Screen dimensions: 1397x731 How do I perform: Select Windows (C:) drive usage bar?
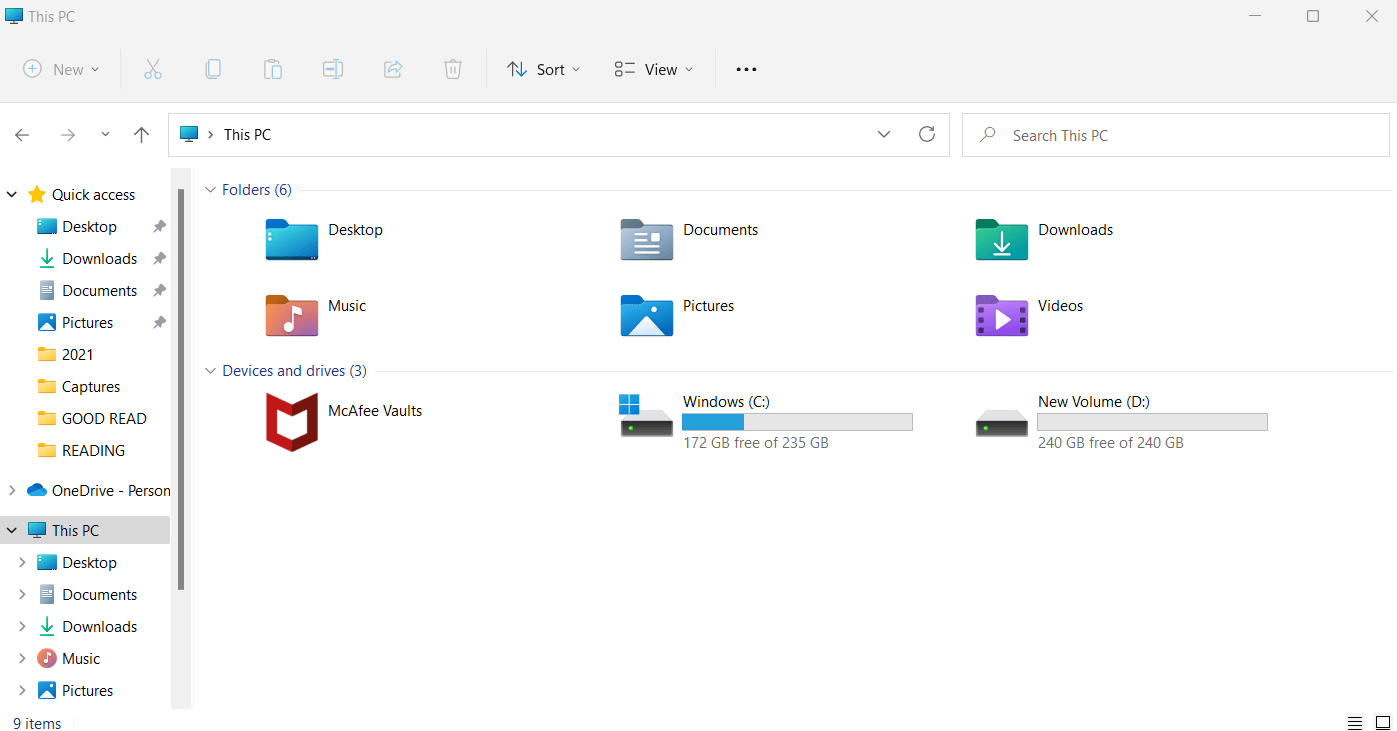pyautogui.click(x=797, y=422)
